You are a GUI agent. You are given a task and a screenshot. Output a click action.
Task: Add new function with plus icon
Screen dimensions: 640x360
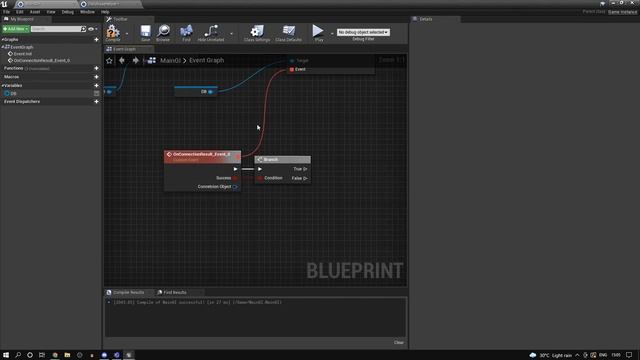pyautogui.click(x=96, y=68)
